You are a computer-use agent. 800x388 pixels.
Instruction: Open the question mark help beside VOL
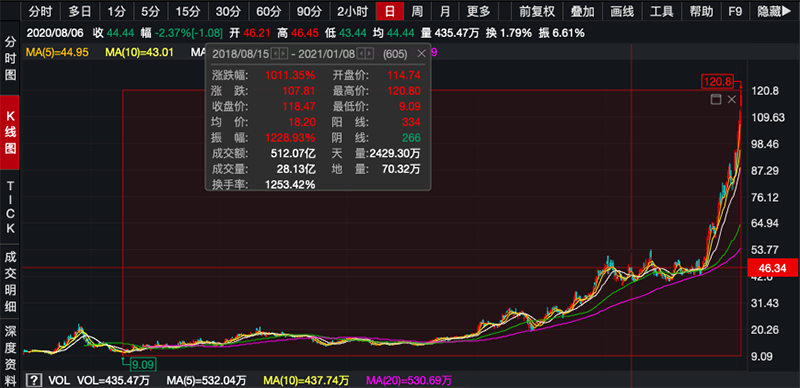click(34, 380)
